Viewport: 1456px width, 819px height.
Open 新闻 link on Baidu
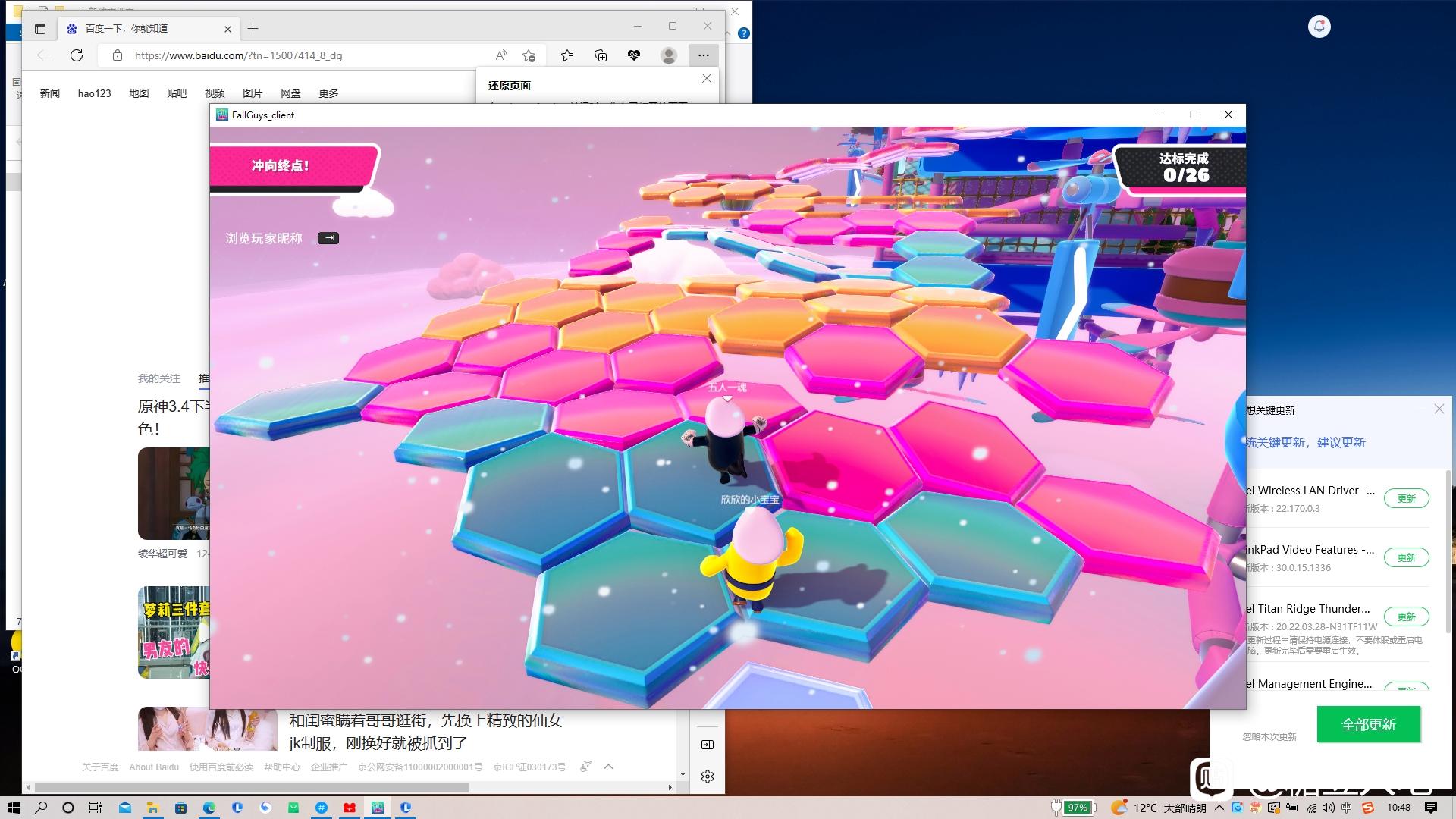pyautogui.click(x=50, y=93)
